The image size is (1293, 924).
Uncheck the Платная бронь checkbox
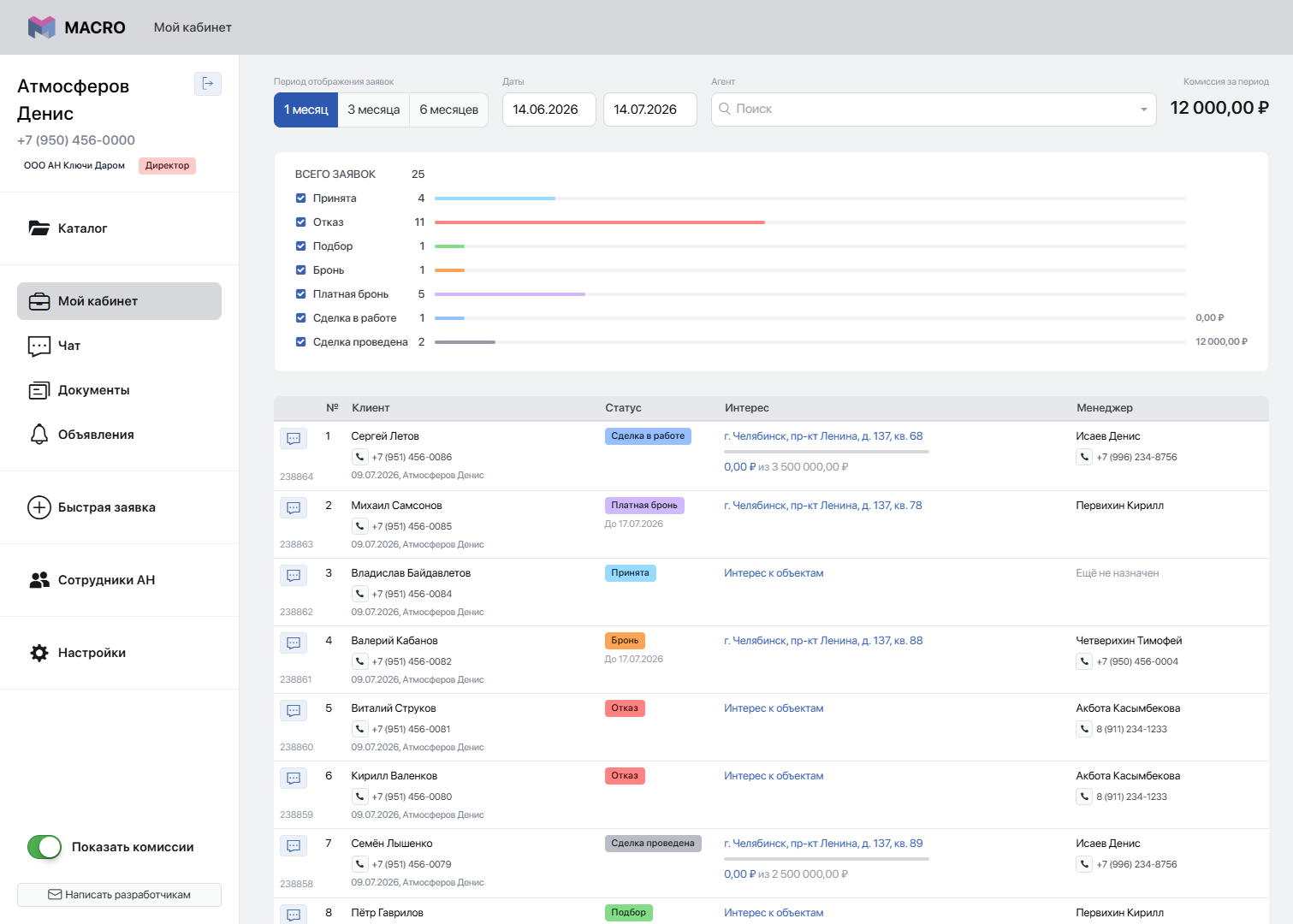300,293
